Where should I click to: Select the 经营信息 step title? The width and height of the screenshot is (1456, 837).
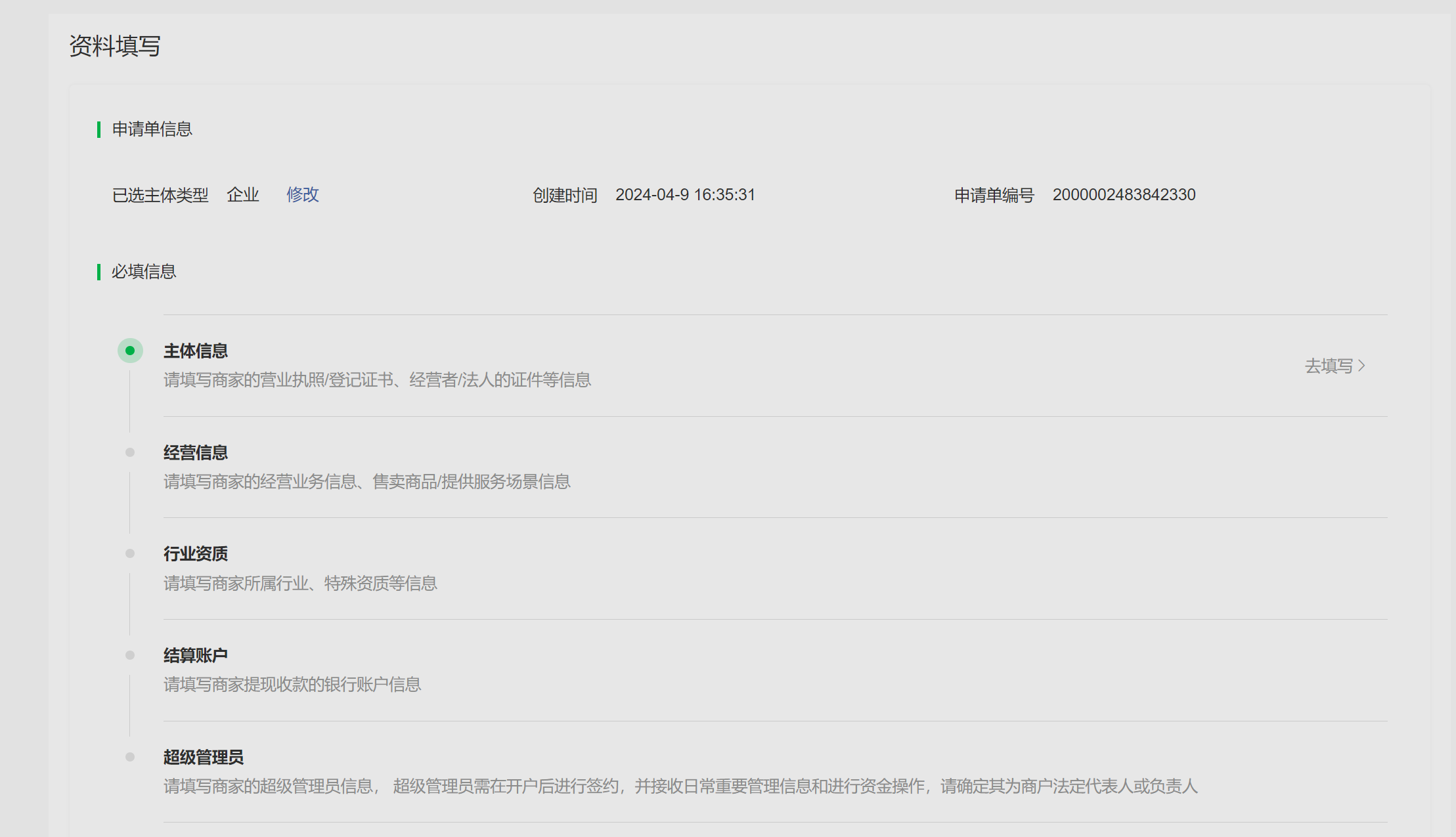196,453
